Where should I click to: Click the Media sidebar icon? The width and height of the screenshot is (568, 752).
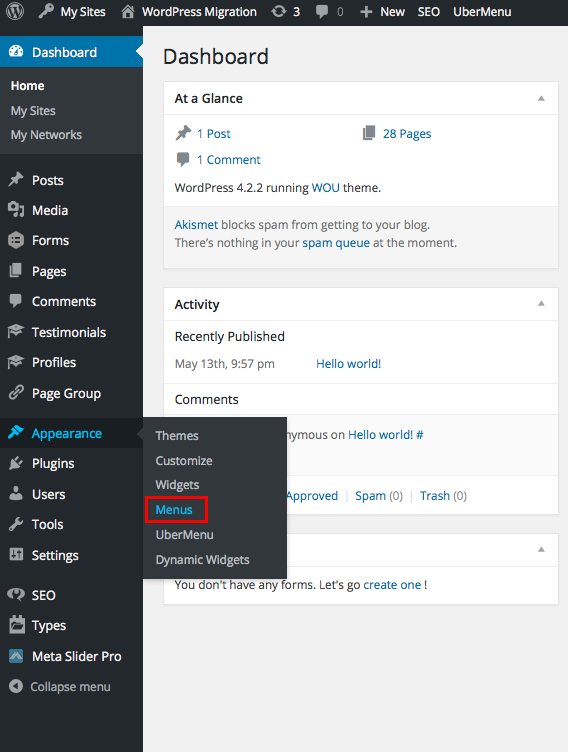16,210
